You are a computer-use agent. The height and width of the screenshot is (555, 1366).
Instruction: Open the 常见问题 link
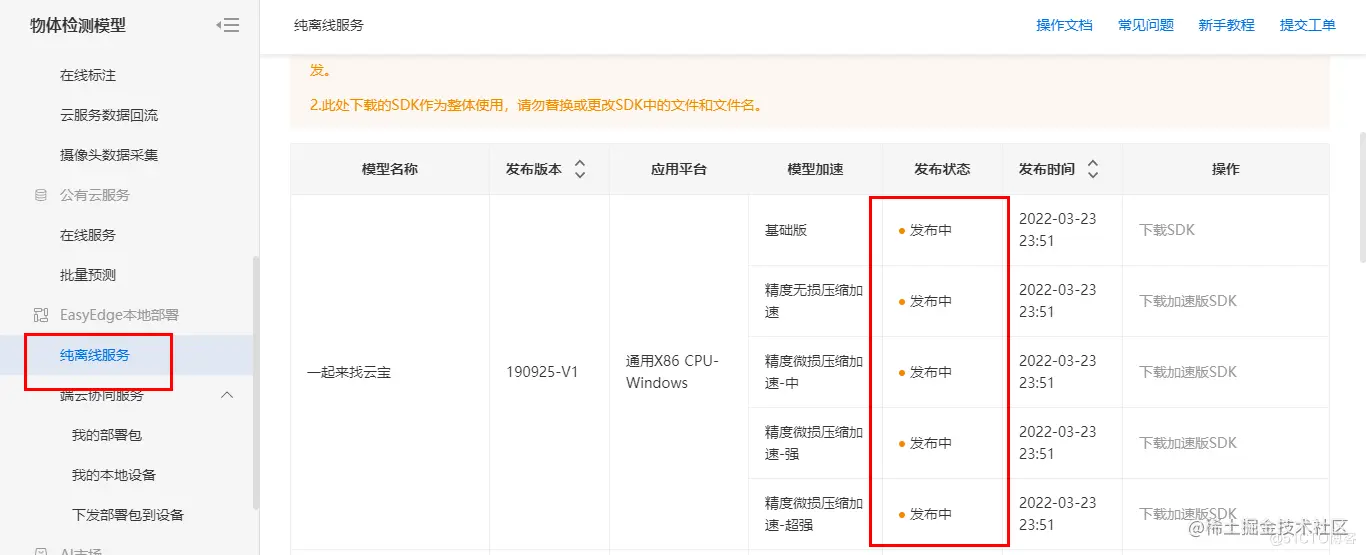[x=1146, y=25]
